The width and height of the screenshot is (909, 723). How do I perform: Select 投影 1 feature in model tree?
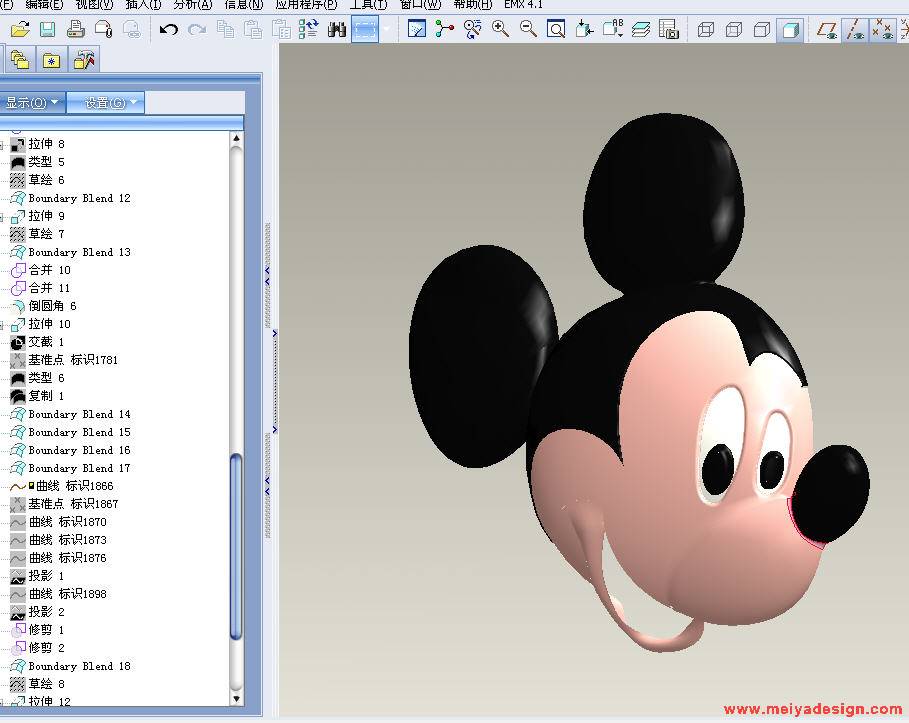(x=46, y=576)
